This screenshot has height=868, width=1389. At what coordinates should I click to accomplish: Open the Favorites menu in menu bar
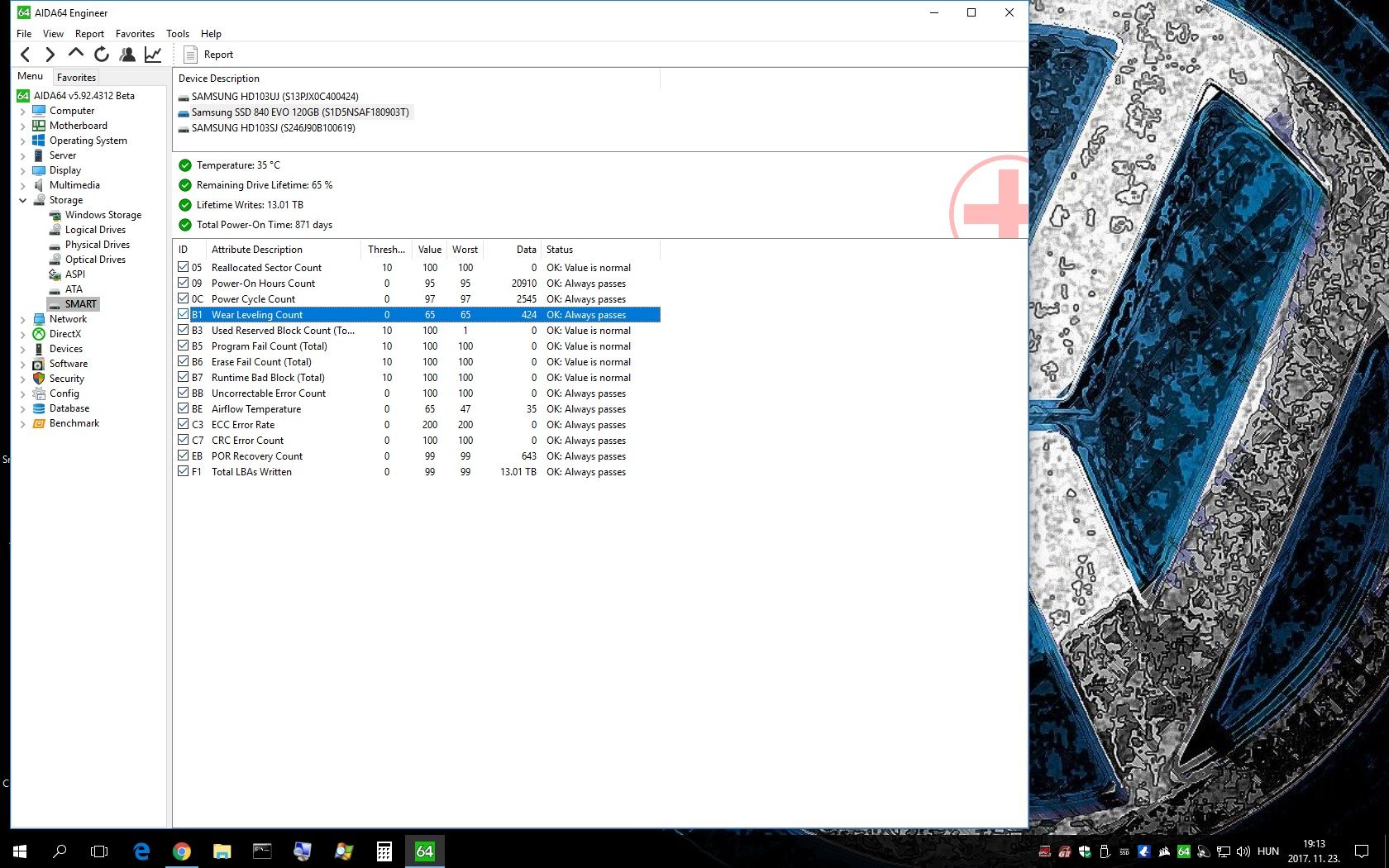coord(135,34)
